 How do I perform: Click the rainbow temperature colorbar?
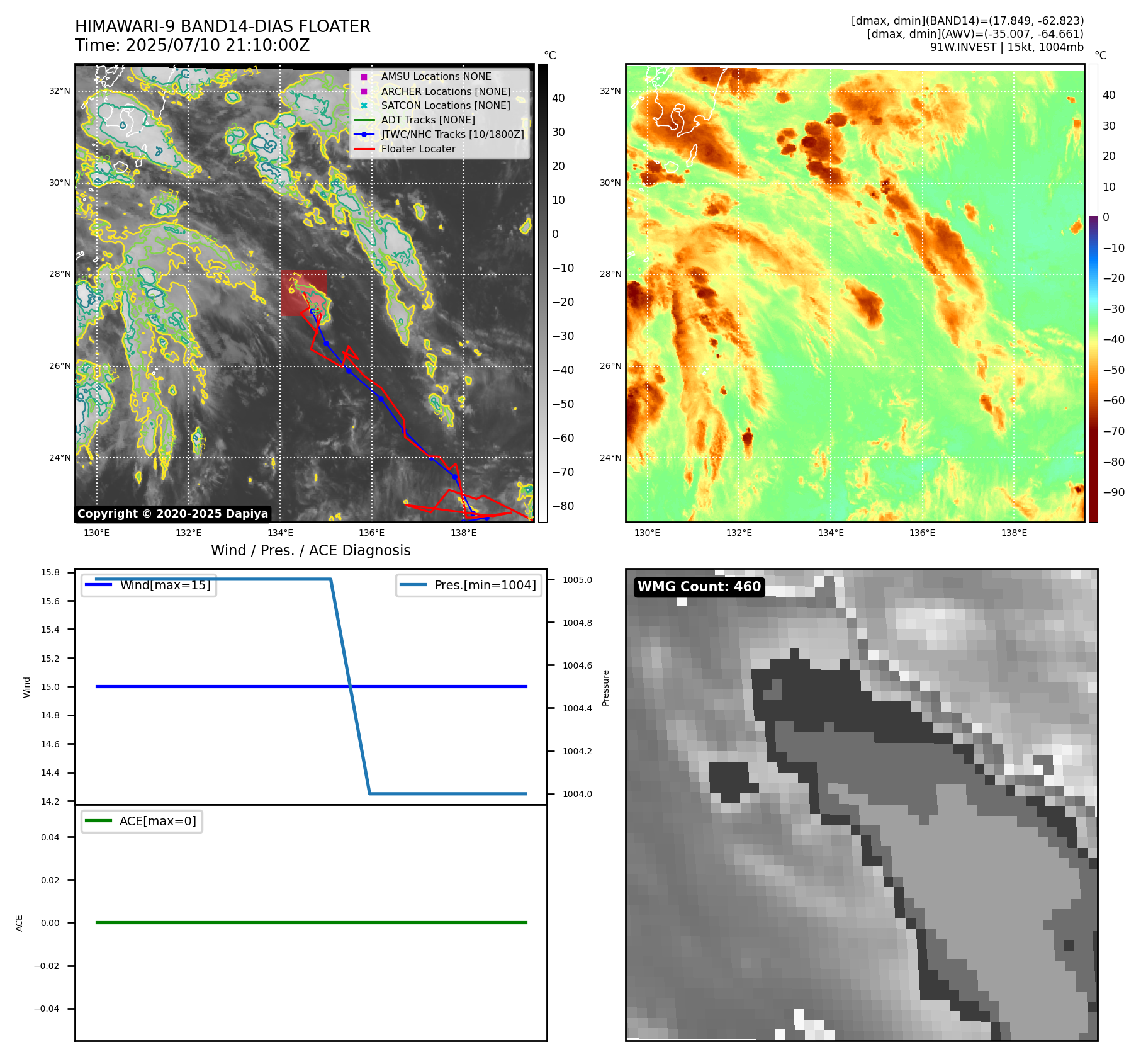[x=1093, y=293]
